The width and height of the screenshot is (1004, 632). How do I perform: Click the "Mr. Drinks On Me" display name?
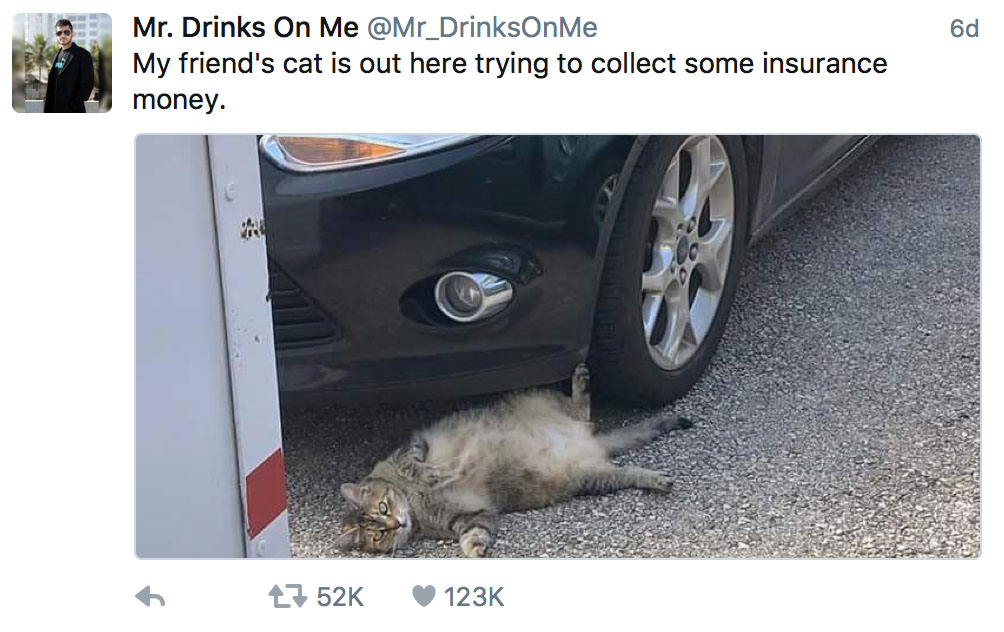pyautogui.click(x=245, y=28)
